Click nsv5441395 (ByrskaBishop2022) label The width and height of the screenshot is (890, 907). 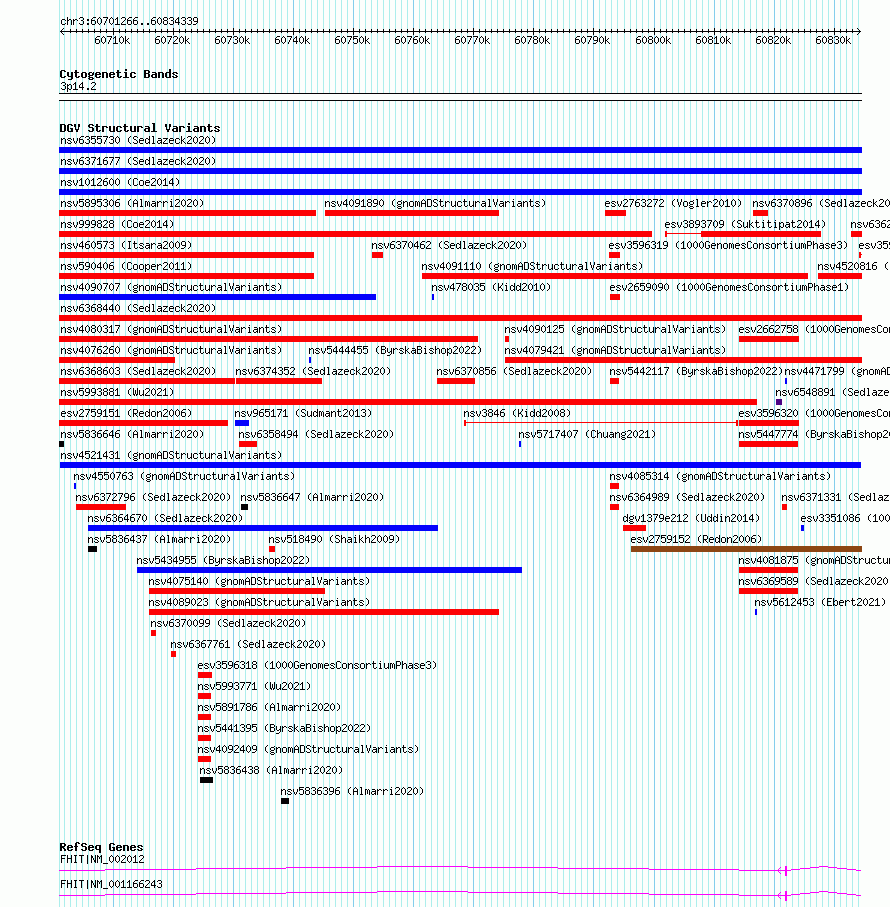point(285,728)
